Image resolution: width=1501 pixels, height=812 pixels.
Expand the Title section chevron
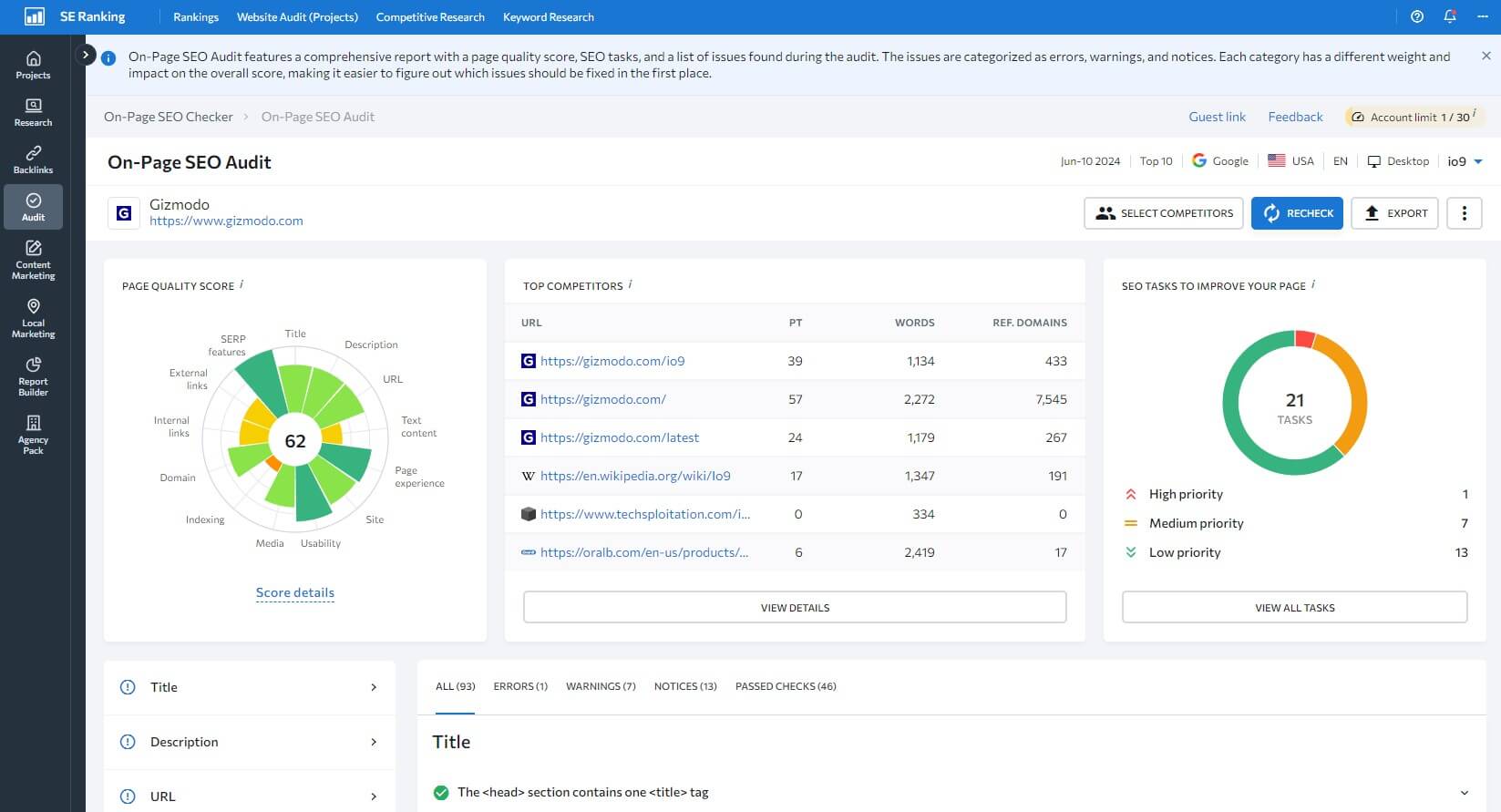pos(374,687)
